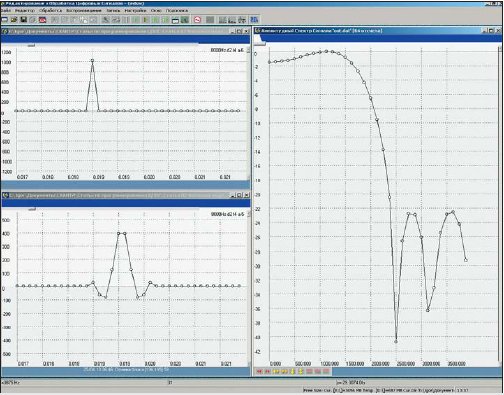Click the yellow vertical arrows icon under spectrum
This screenshot has width=504, height=395.
coord(293,371)
